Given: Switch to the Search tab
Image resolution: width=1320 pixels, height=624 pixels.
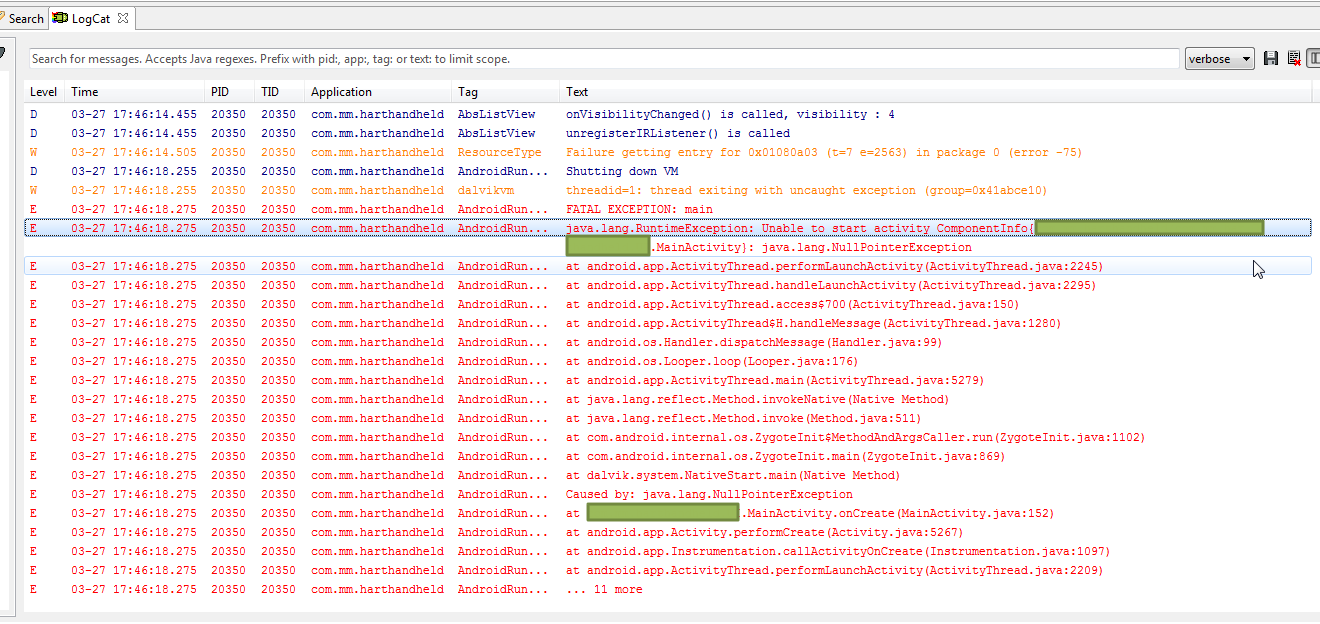Looking at the screenshot, I should pos(22,18).
